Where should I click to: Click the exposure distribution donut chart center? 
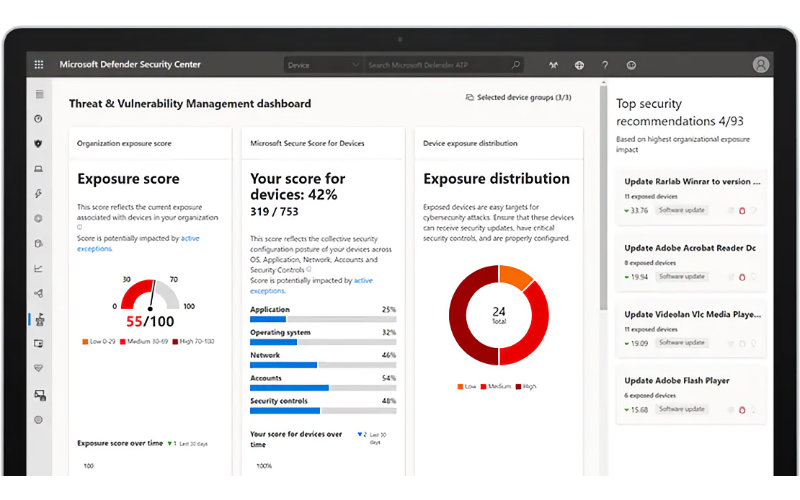pos(498,315)
